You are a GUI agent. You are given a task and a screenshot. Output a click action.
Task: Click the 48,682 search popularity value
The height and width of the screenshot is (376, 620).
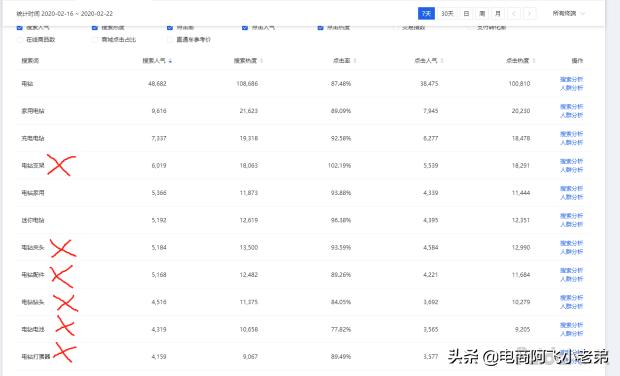[157, 84]
